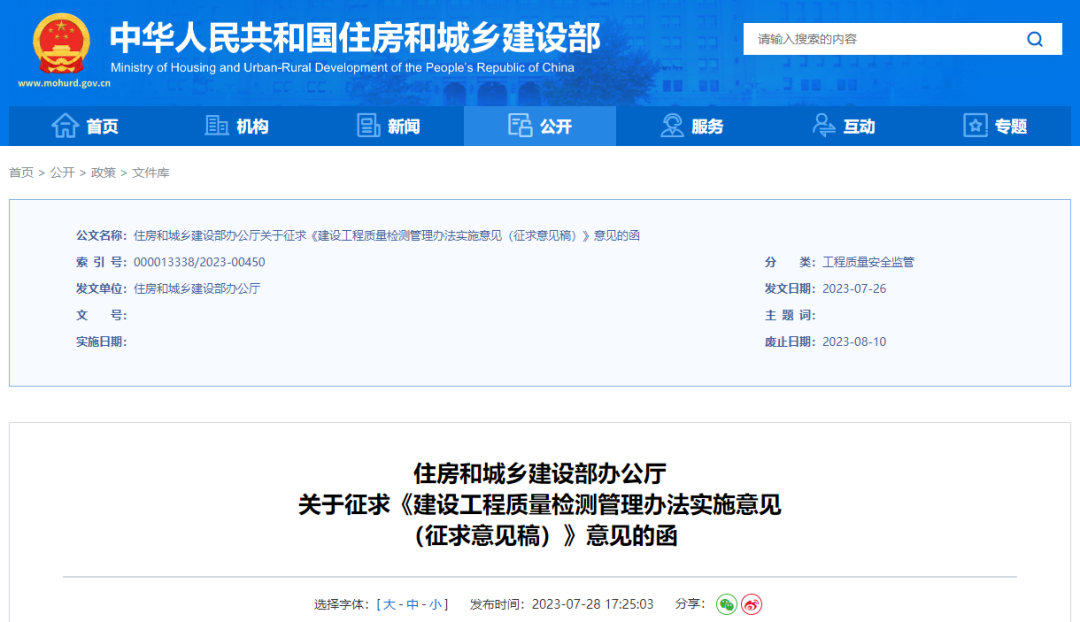This screenshot has width=1080, height=622.
Task: Click the www.mohurd.gov.cn site address text
Action: tap(64, 84)
